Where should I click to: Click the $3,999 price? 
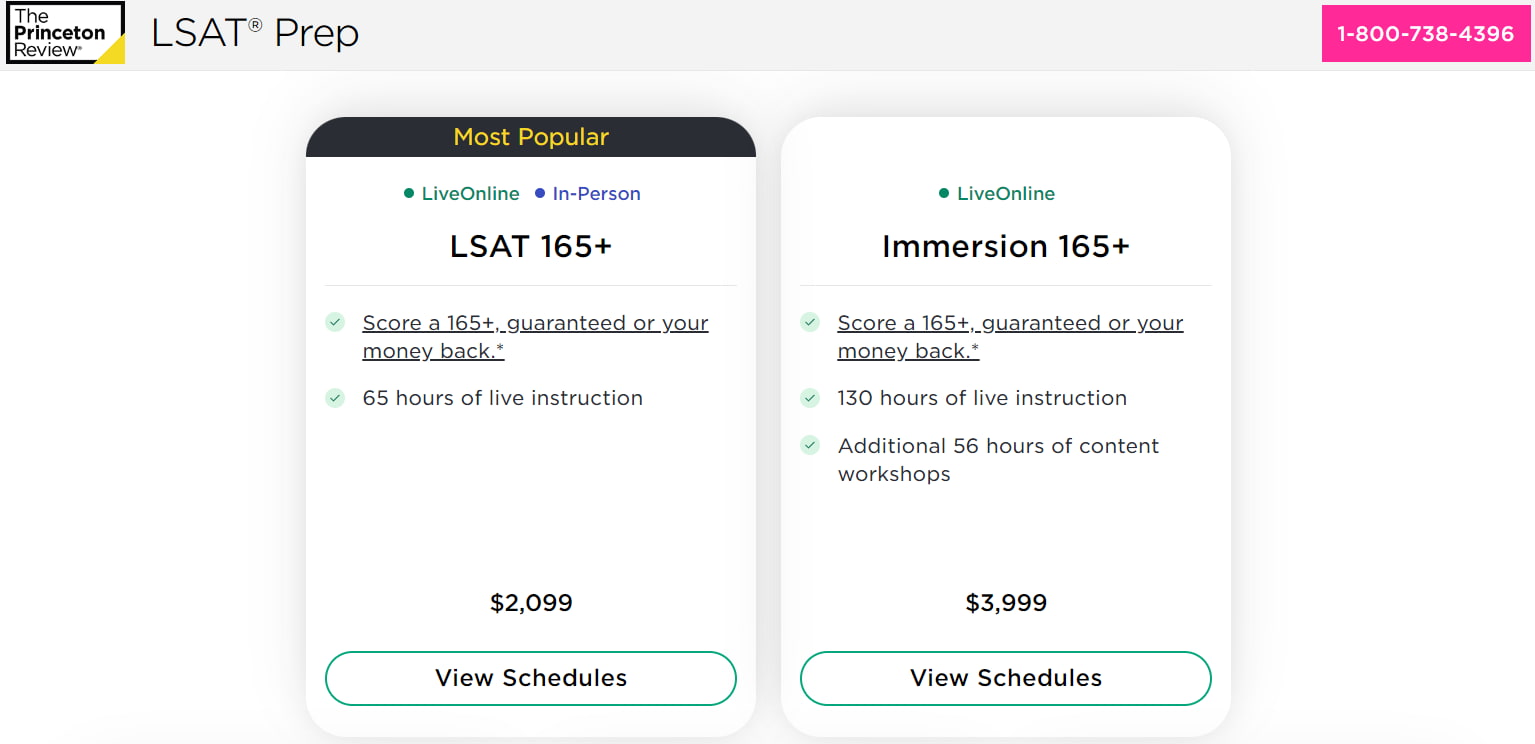coord(1006,603)
